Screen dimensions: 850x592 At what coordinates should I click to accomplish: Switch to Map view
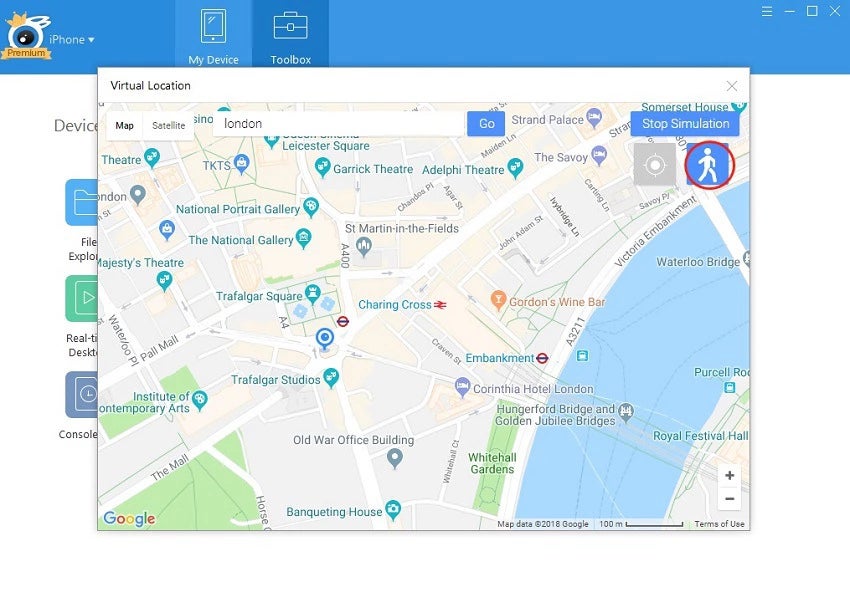point(124,125)
